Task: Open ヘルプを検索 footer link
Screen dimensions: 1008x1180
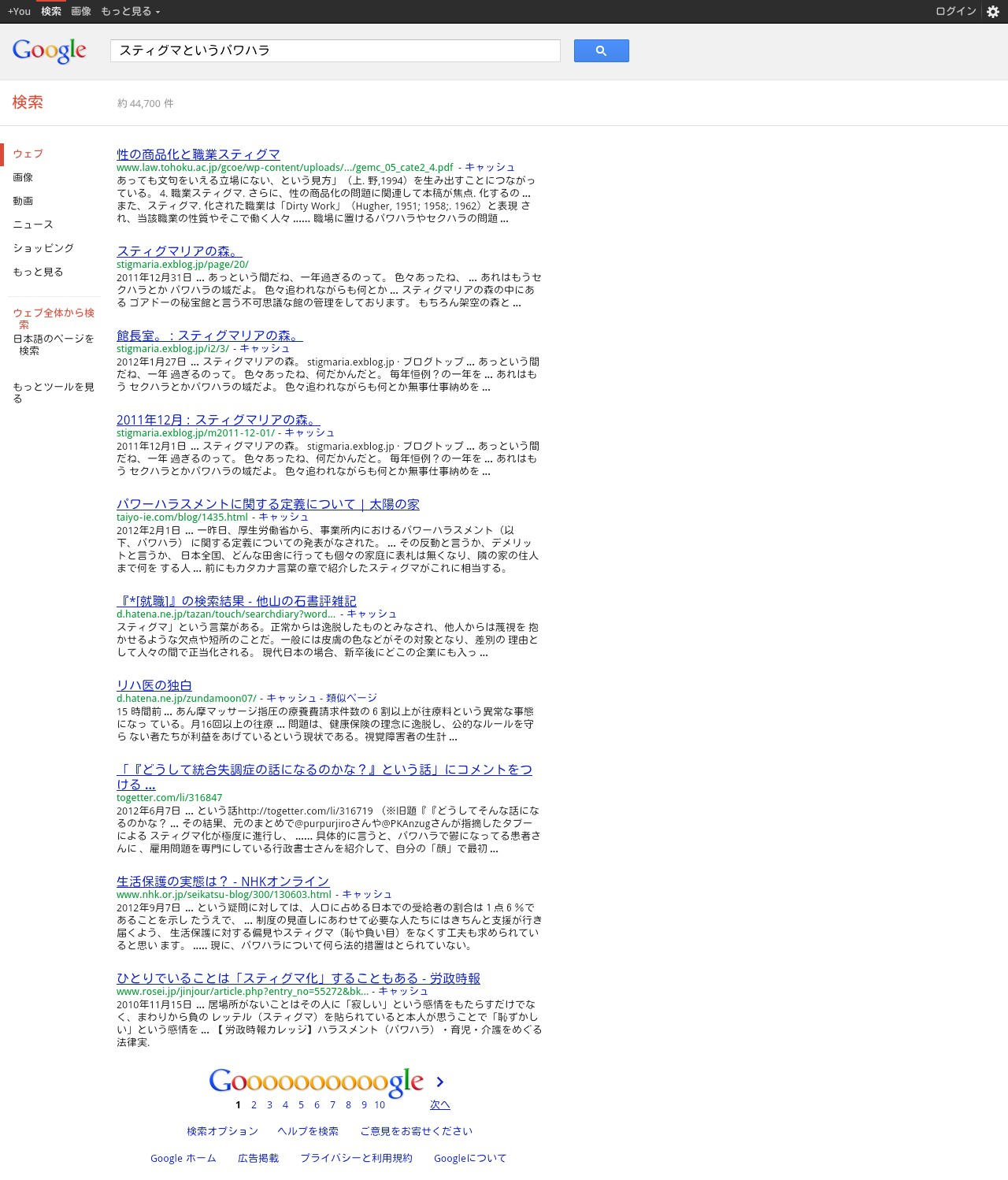Action: pyautogui.click(x=308, y=1131)
